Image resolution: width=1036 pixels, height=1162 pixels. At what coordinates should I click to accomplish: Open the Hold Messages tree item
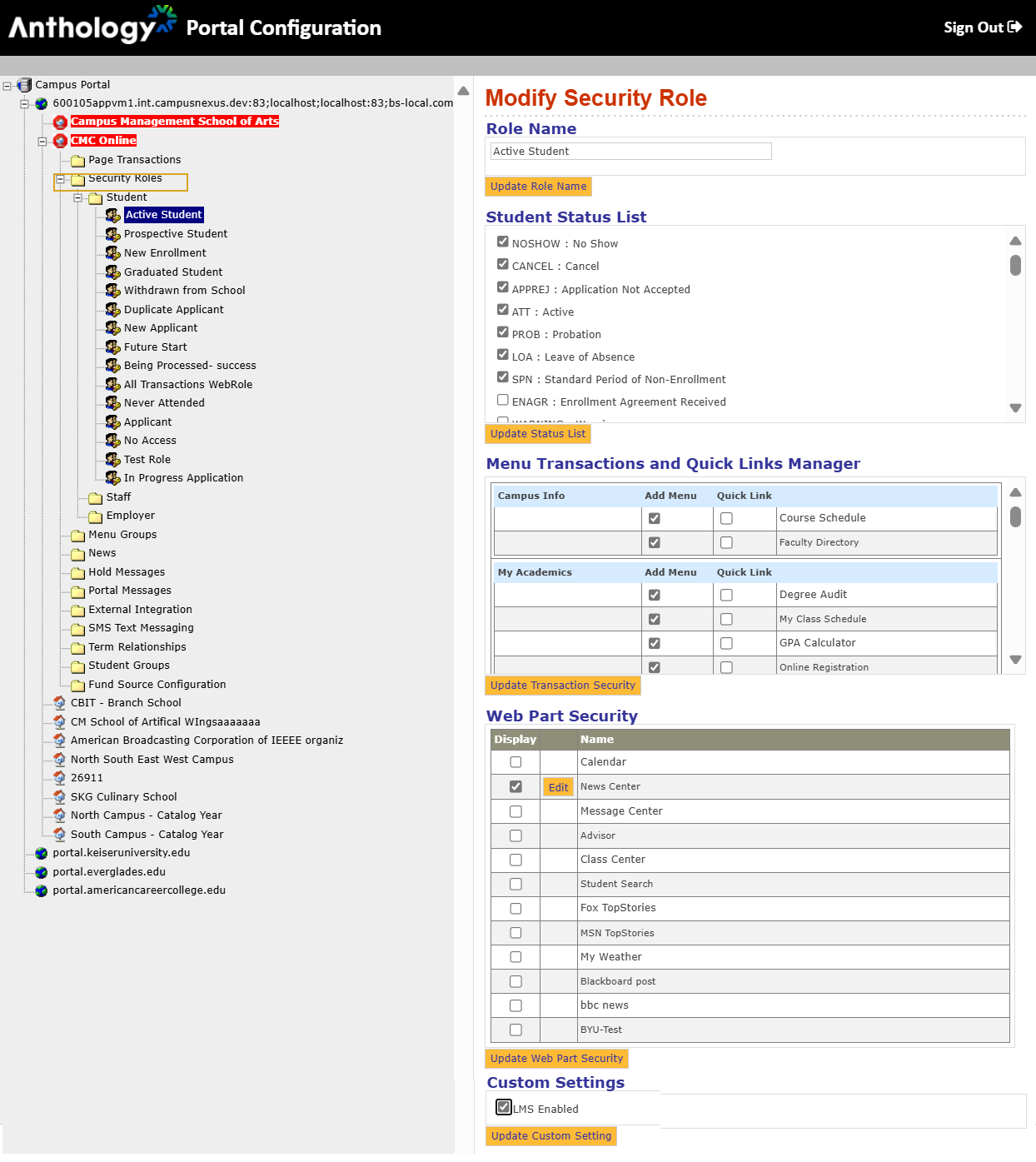127,572
